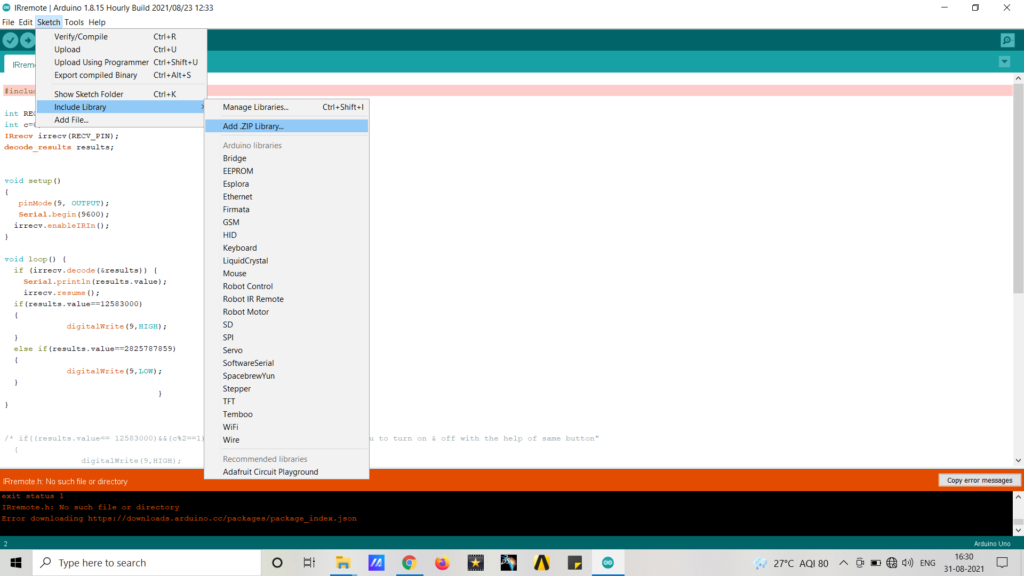Open the Tools menu
This screenshot has width=1024, height=576.
(74, 22)
